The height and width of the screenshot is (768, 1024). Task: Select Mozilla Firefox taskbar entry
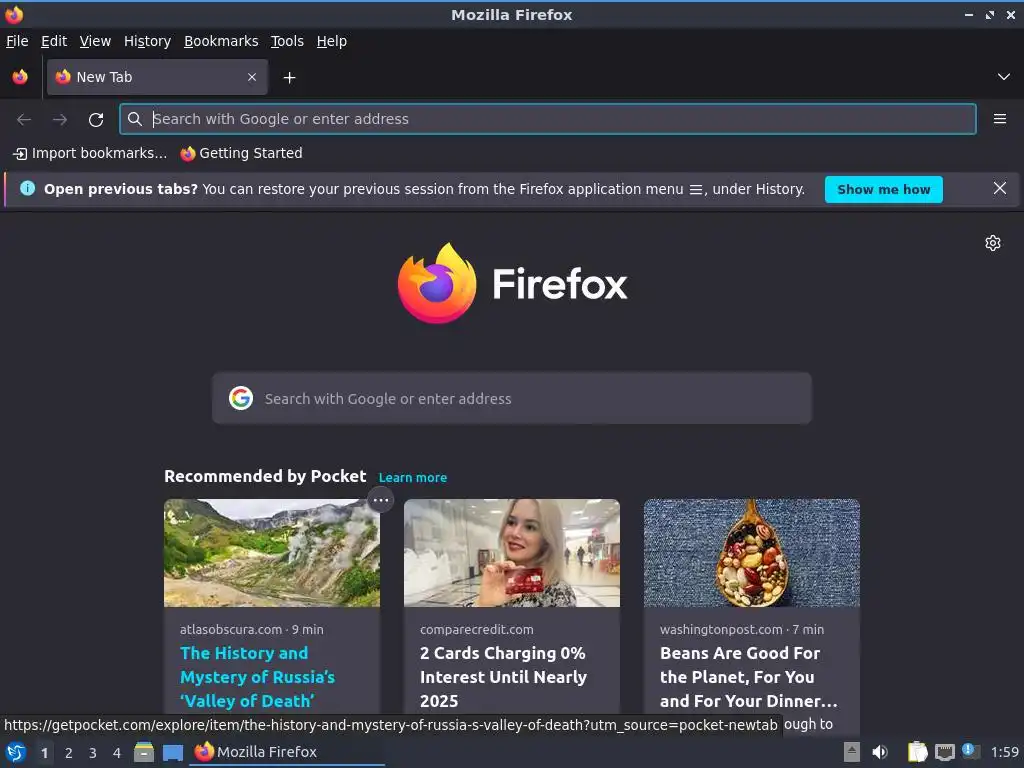[x=287, y=752]
